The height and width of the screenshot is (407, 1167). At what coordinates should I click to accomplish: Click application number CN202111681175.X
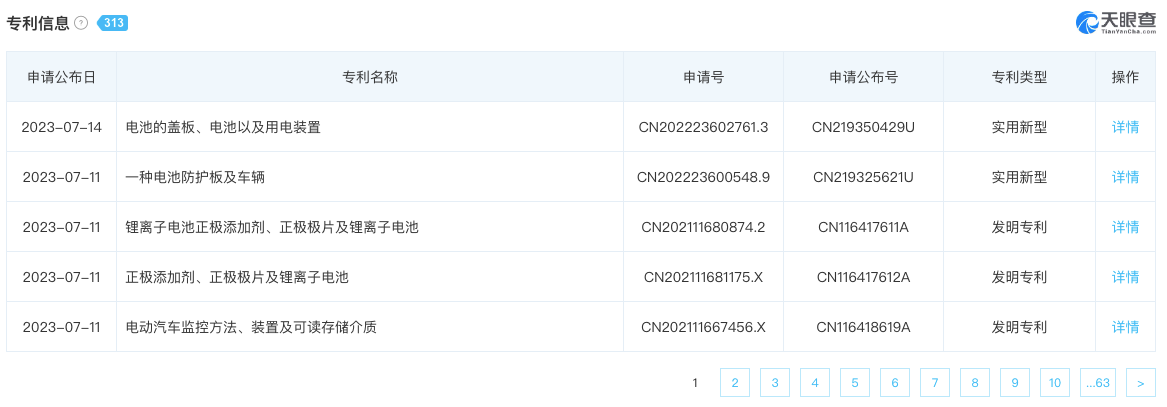[x=703, y=277]
